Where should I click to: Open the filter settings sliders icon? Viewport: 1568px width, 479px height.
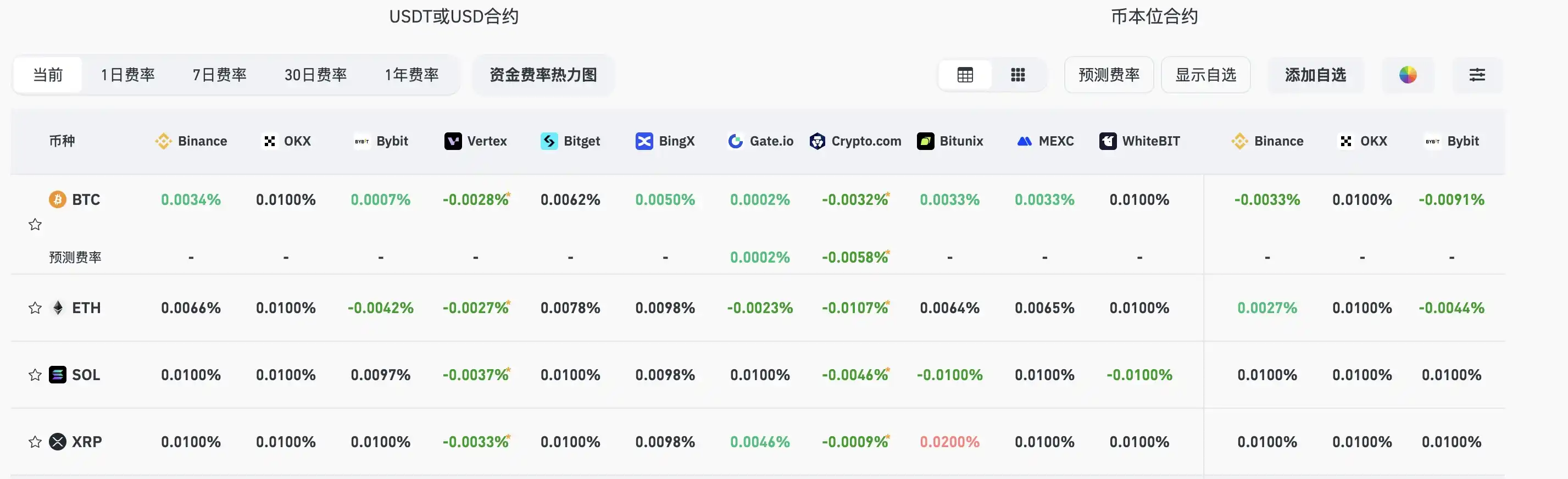(x=1477, y=75)
